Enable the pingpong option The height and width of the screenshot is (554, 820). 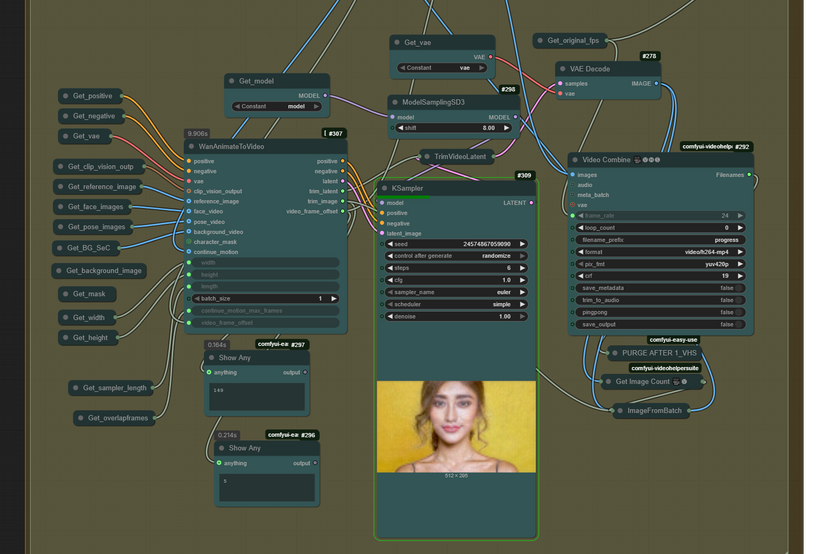739,312
